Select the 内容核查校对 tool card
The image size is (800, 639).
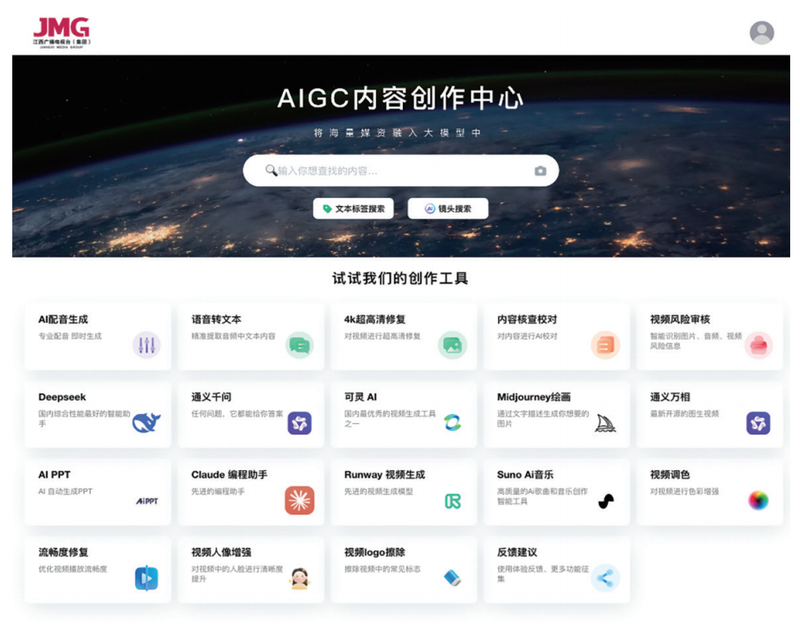pos(556,337)
